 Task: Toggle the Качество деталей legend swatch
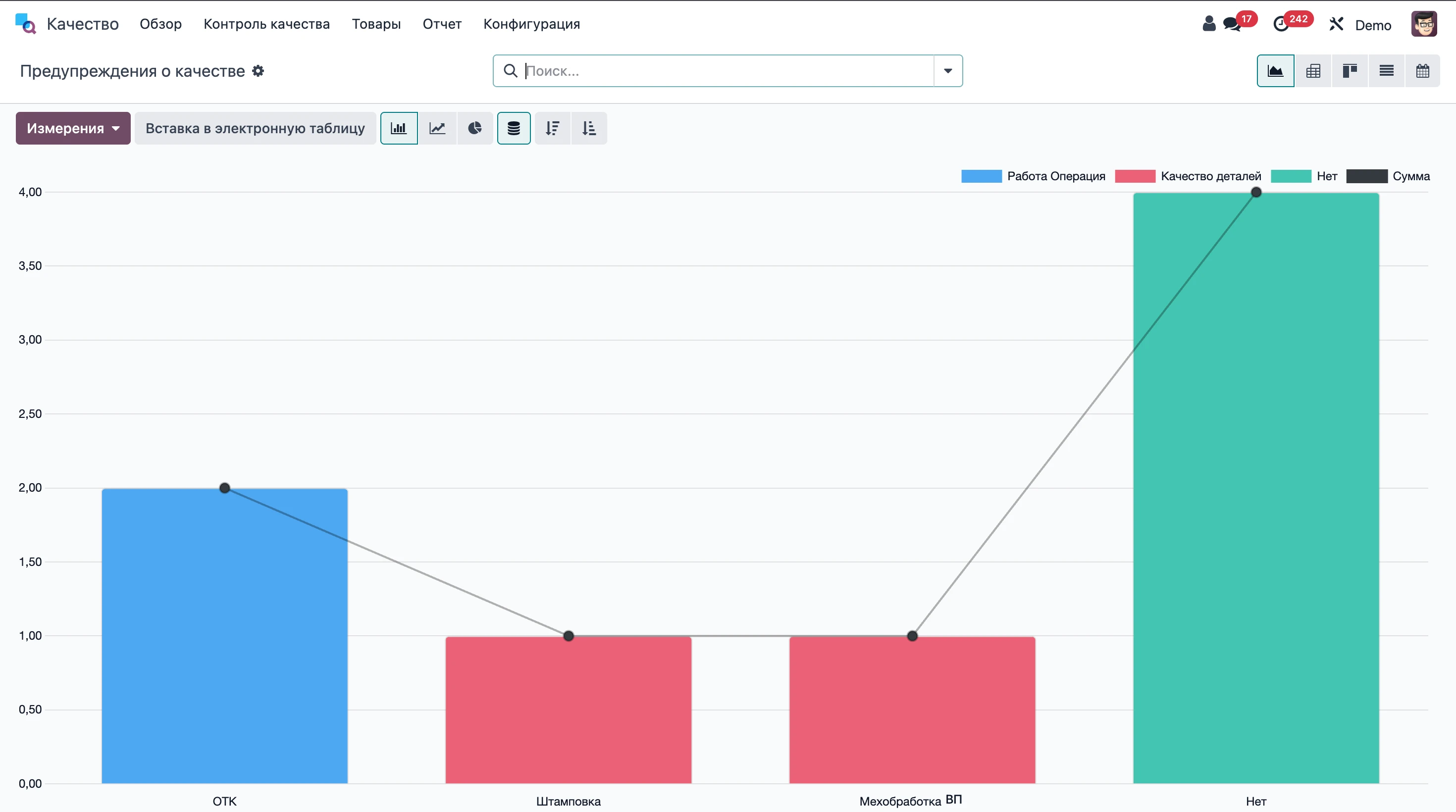(1135, 176)
